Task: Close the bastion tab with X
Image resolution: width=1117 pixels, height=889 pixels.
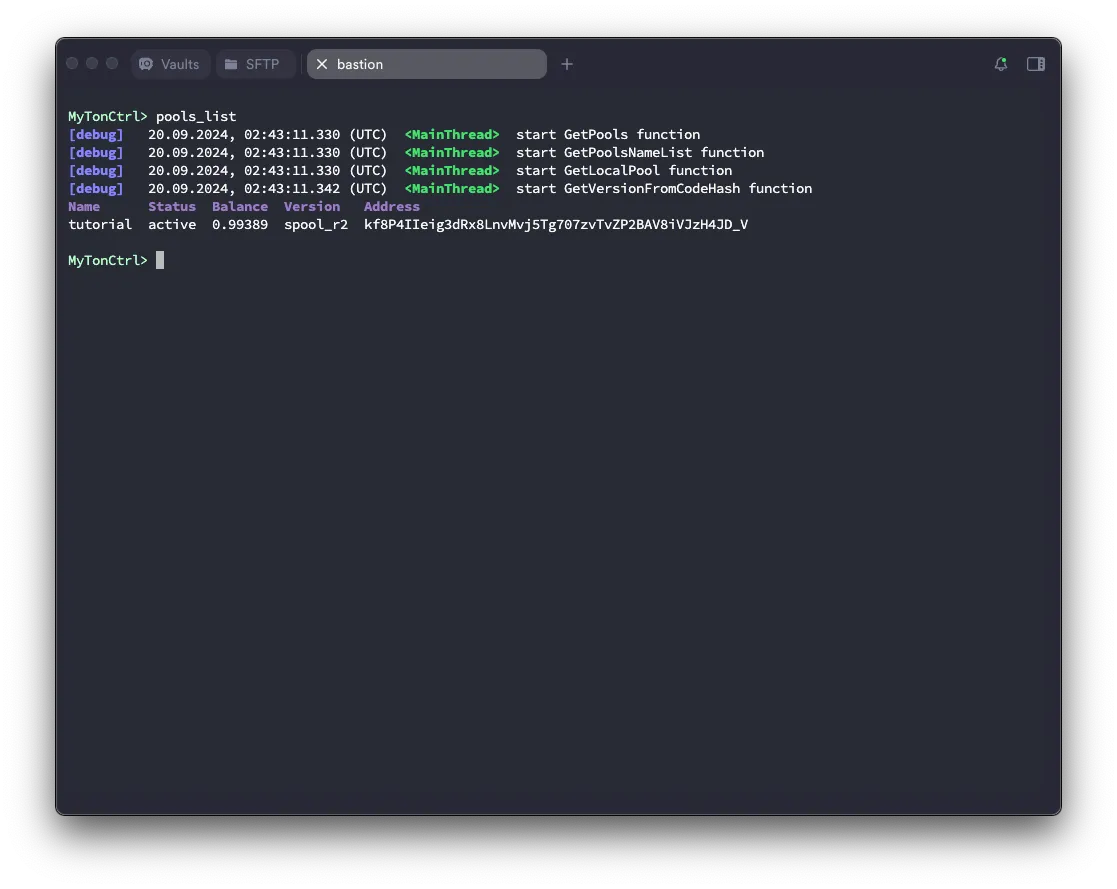Action: click(x=322, y=64)
